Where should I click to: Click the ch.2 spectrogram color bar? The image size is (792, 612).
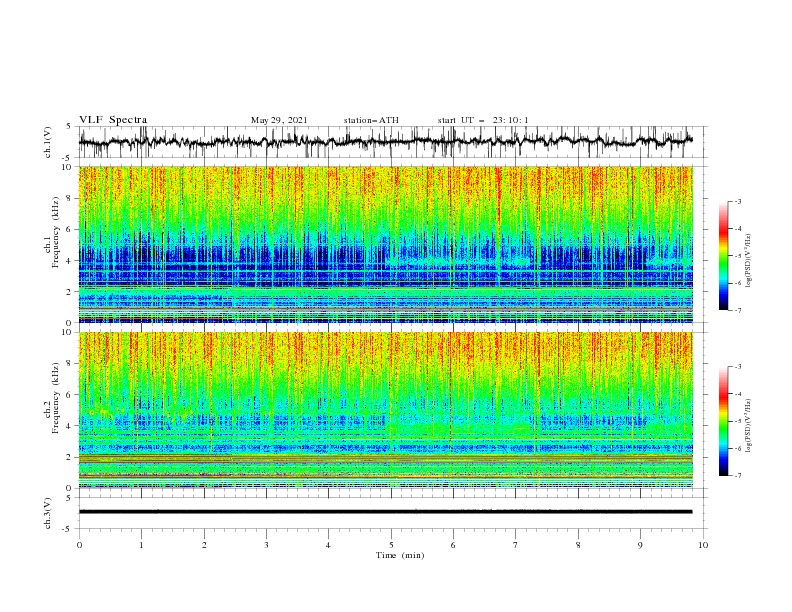pos(723,421)
